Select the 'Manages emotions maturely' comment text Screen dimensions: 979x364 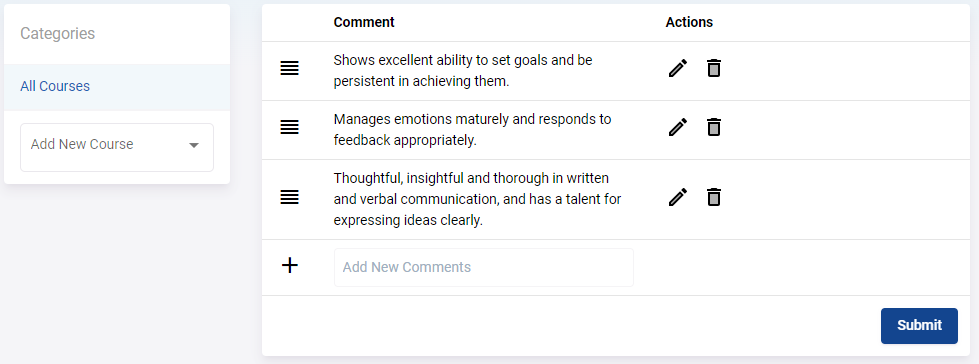coord(472,130)
